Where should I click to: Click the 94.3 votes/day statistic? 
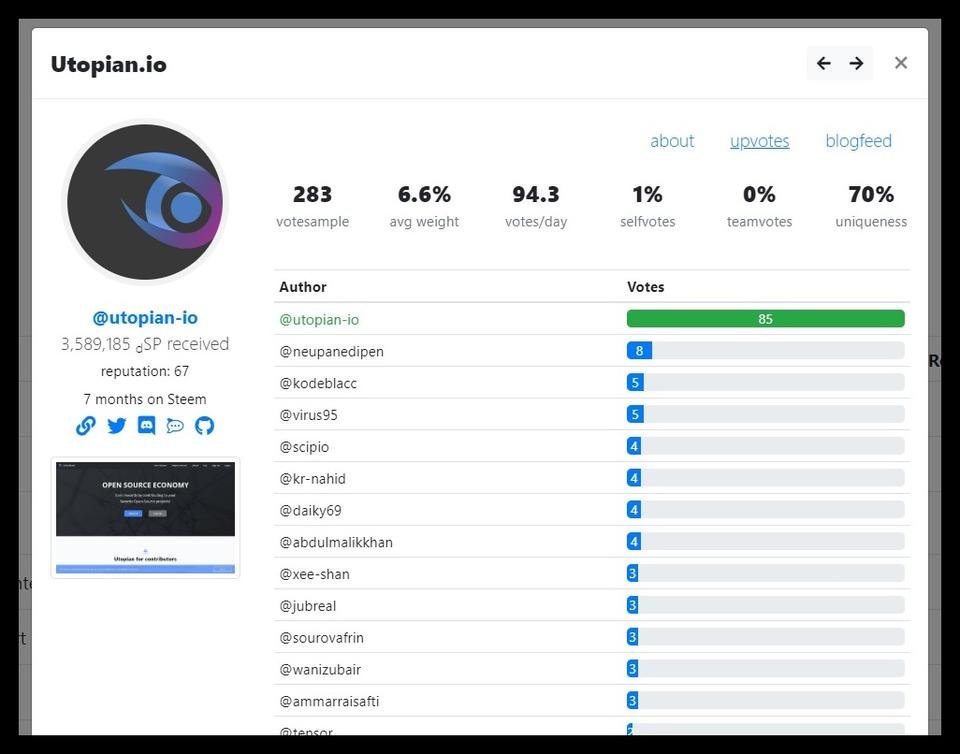(x=536, y=206)
